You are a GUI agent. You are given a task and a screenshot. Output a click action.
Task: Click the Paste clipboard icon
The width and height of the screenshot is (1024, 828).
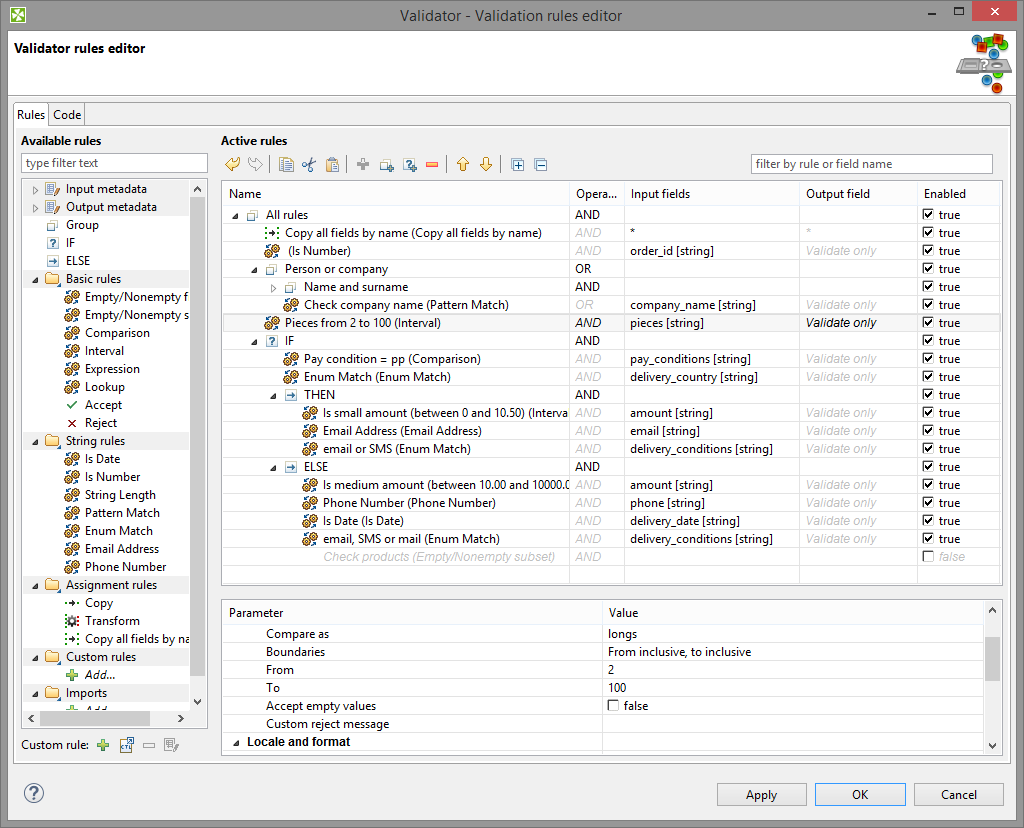click(x=332, y=165)
